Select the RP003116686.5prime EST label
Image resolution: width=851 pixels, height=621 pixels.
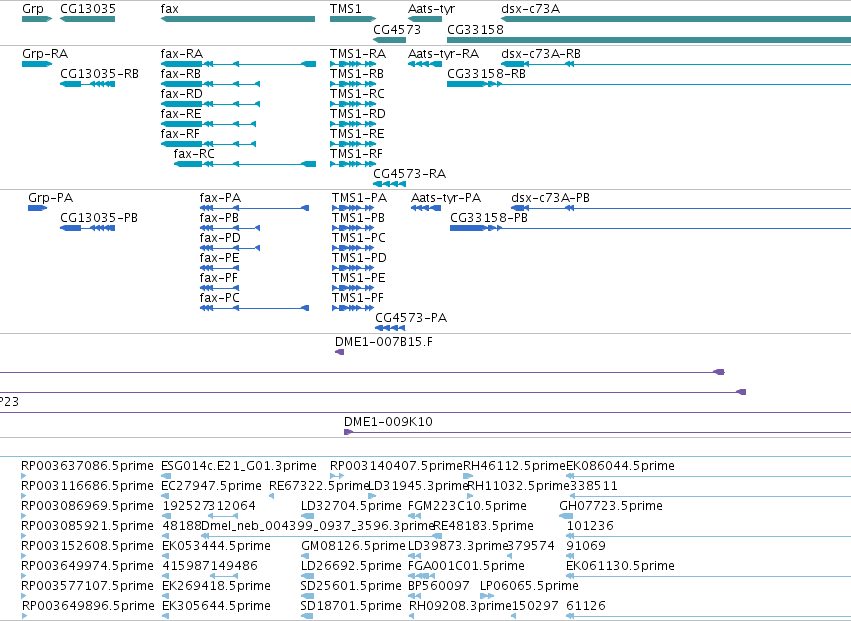coord(87,486)
